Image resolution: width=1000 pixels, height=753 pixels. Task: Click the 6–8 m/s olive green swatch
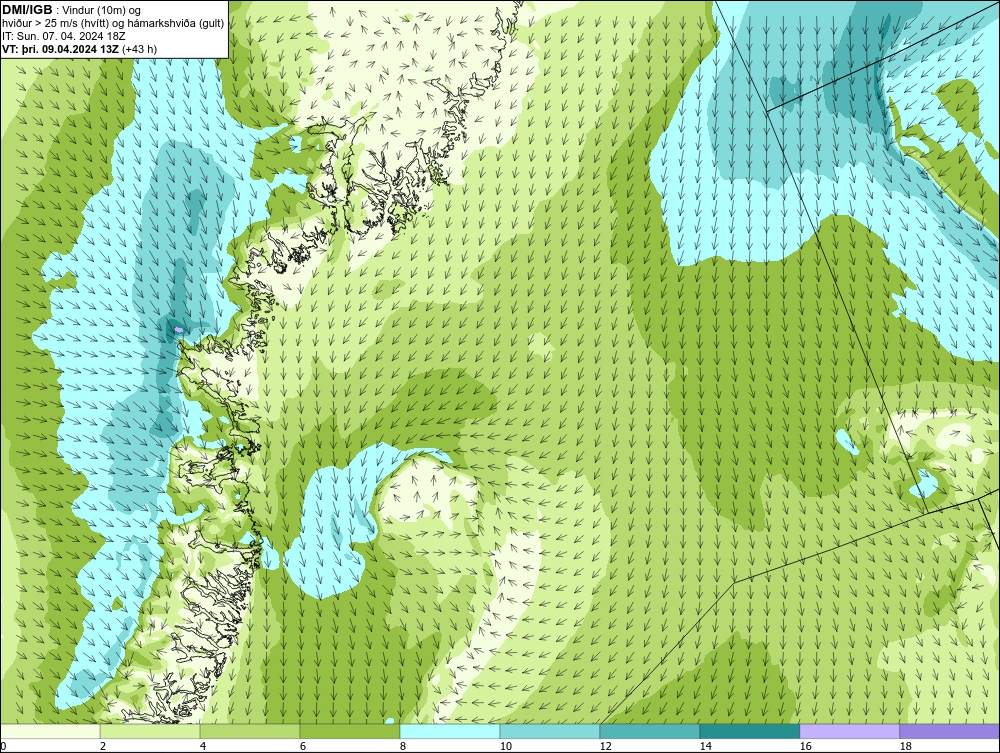[349, 731]
